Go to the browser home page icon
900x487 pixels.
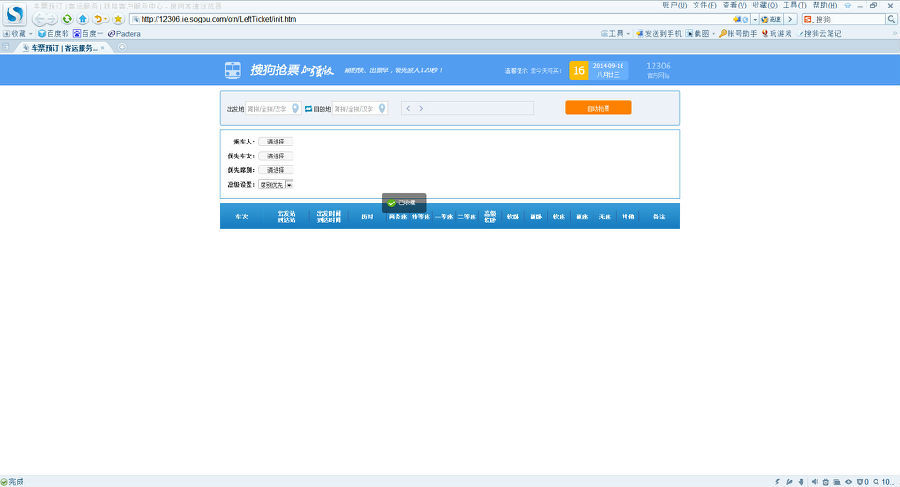click(x=83, y=19)
